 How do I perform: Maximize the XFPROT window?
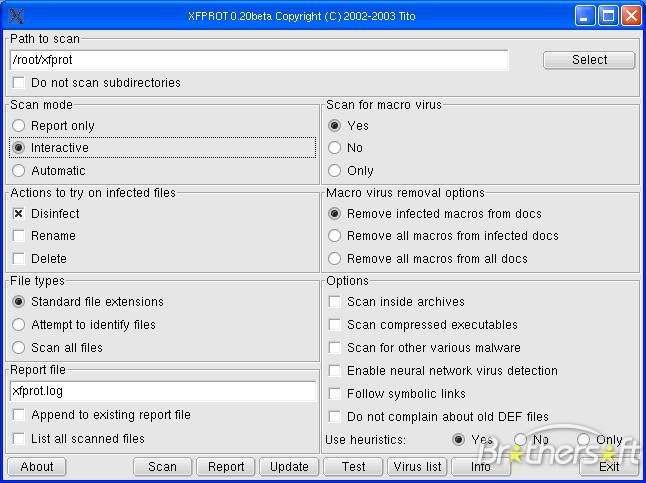coord(608,16)
